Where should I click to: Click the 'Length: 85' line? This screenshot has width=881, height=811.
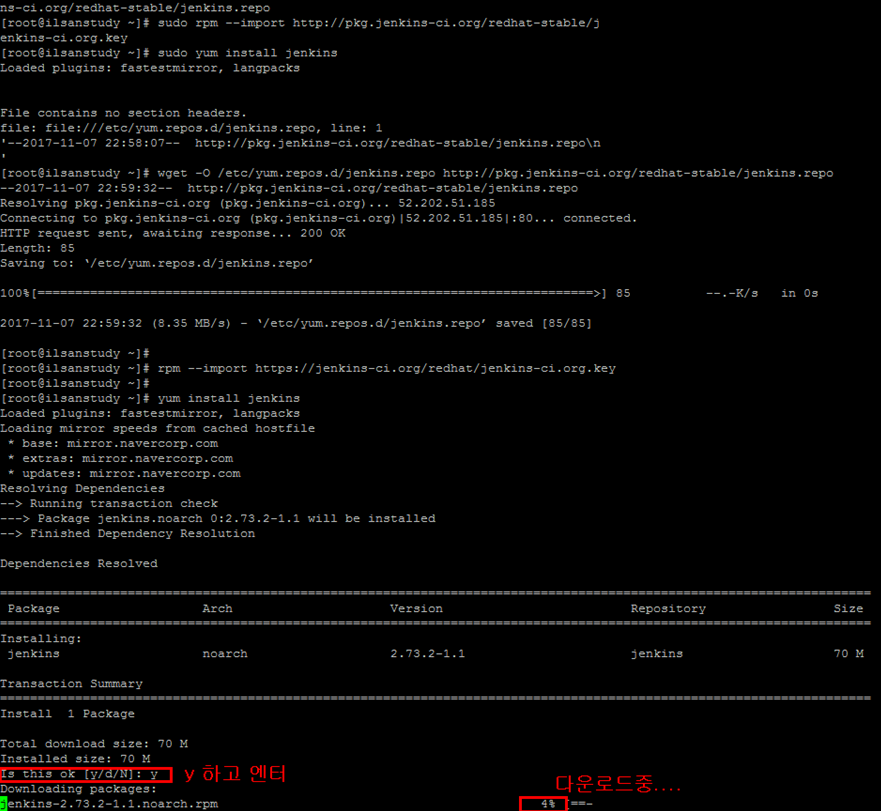[x=37, y=248]
